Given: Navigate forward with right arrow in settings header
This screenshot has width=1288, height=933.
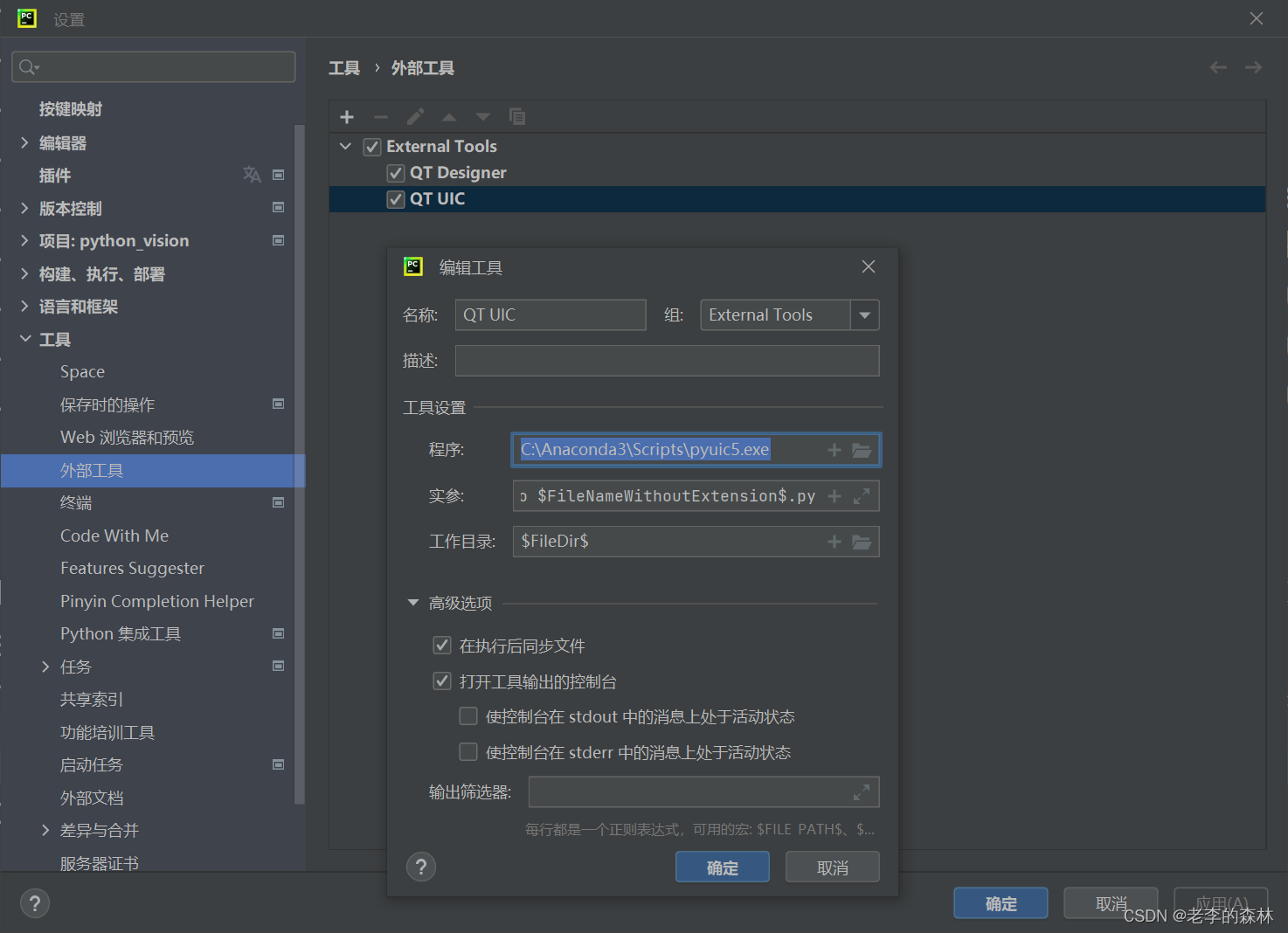Looking at the screenshot, I should pos(1253,67).
